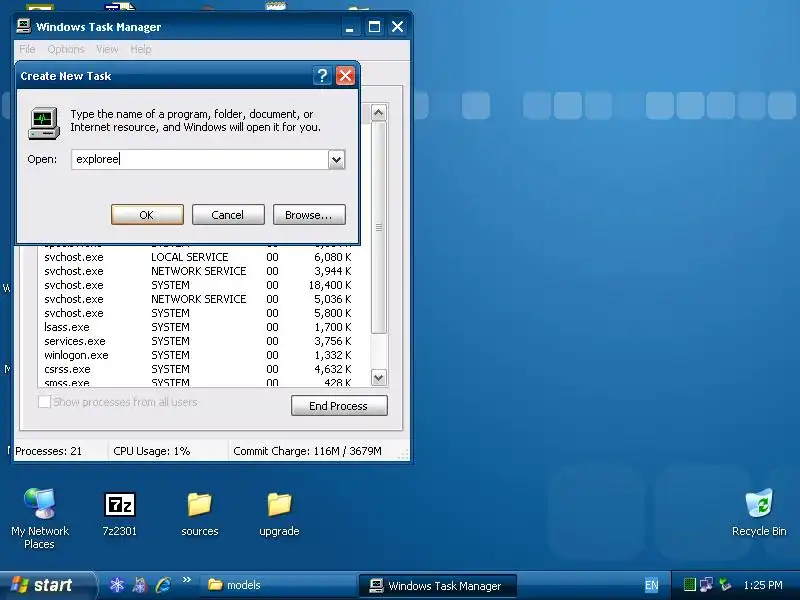
Task: Select svchost.exe using 5,036 K
Action: point(202,299)
